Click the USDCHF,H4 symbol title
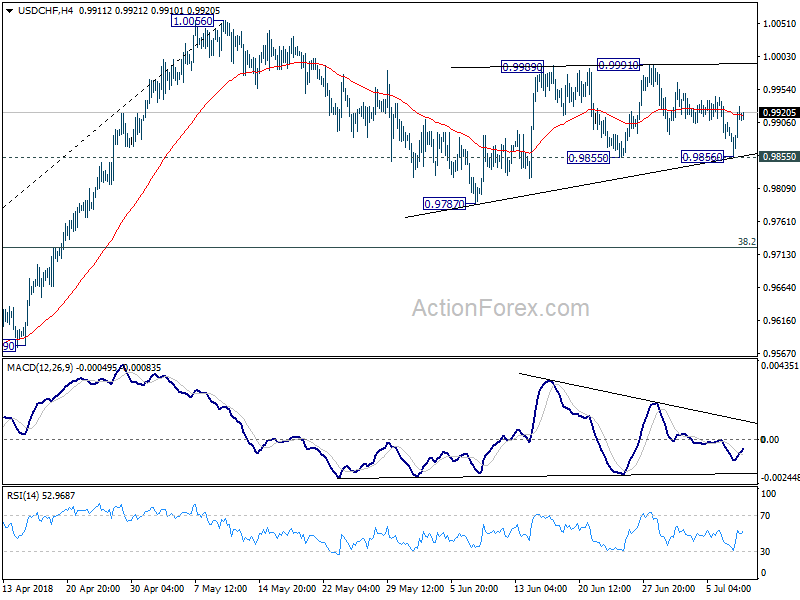 pyautogui.click(x=45, y=10)
